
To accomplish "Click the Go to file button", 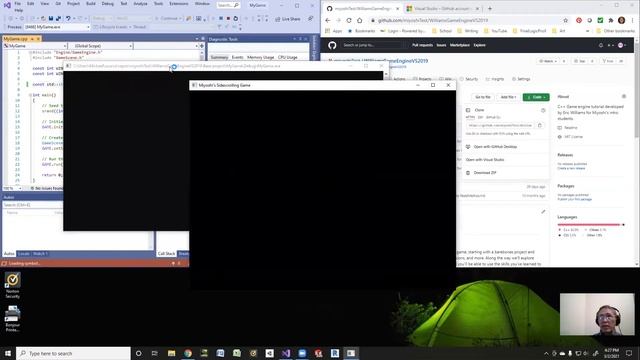I will pos(483,97).
